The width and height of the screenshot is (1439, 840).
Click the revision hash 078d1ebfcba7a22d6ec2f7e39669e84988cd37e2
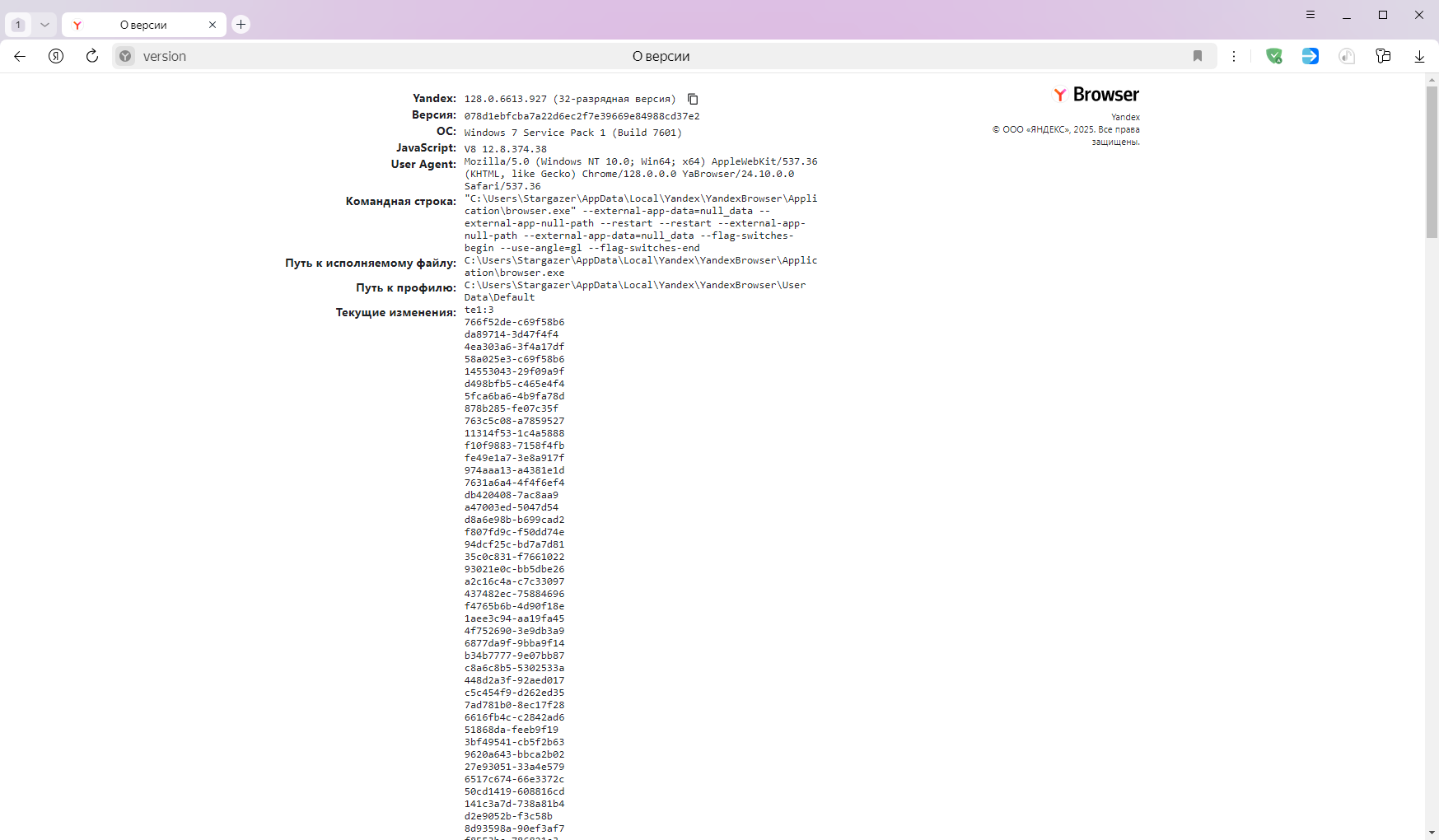coord(582,116)
